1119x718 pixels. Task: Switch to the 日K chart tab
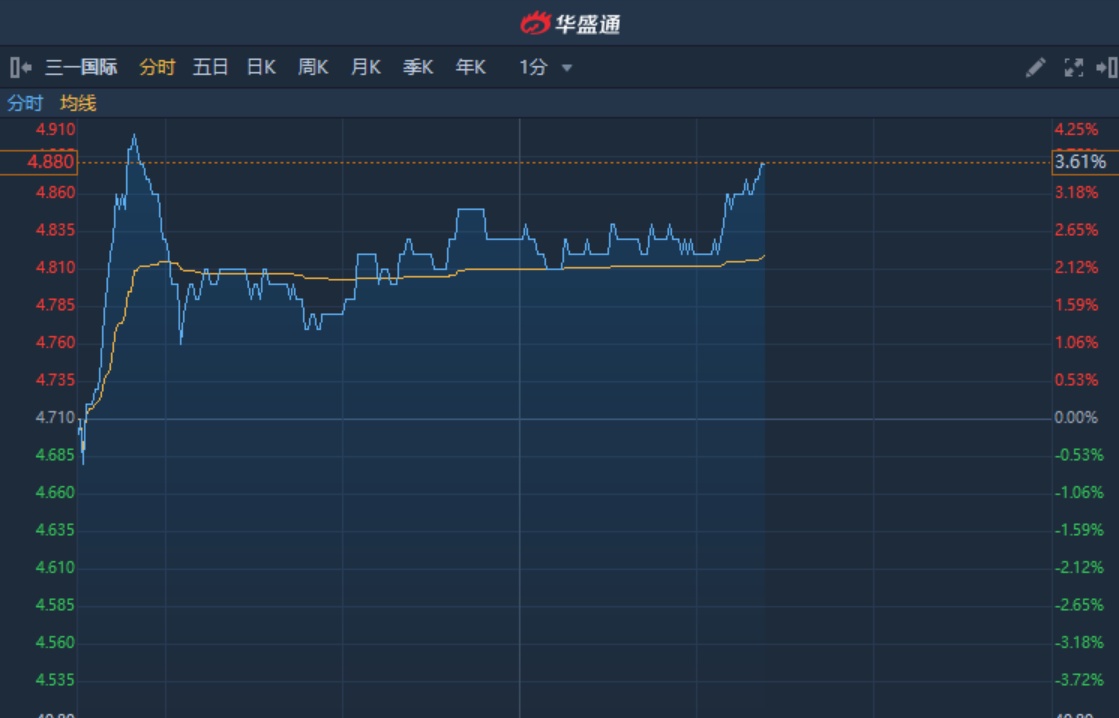point(261,68)
